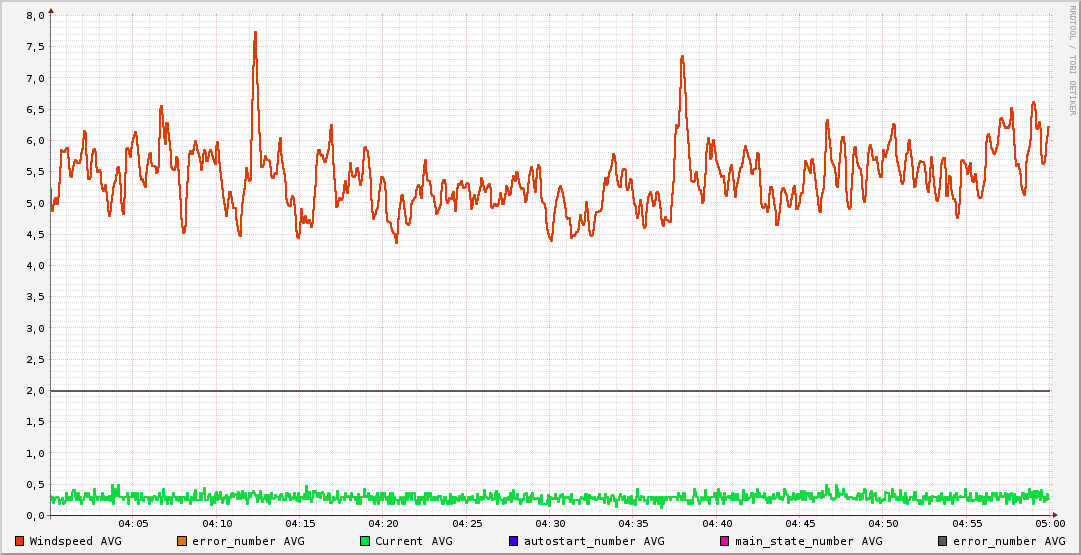1081x555 pixels.
Task: Select the Current AVG legend label
Action: tap(413, 541)
